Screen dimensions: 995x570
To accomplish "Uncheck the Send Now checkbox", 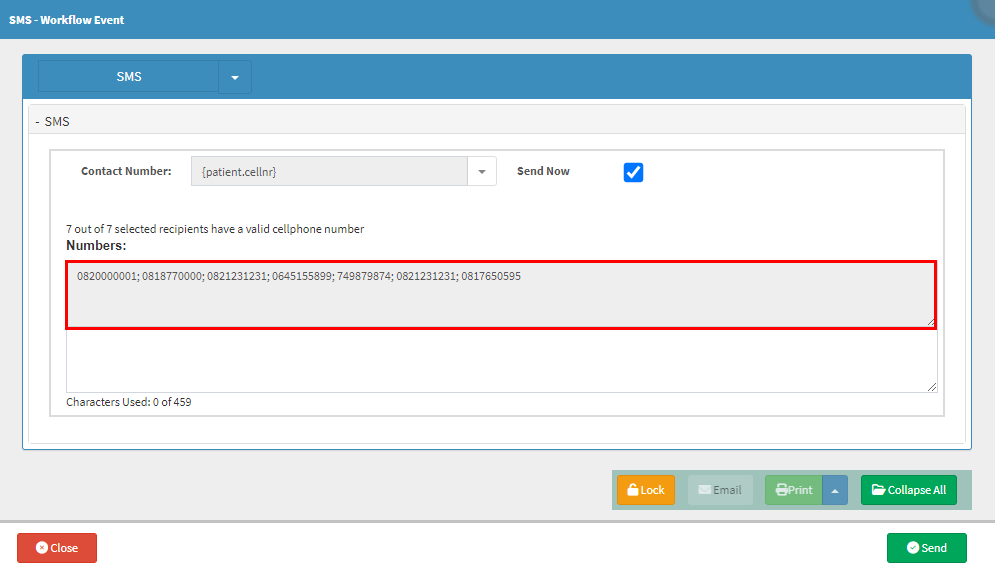I will pos(633,172).
